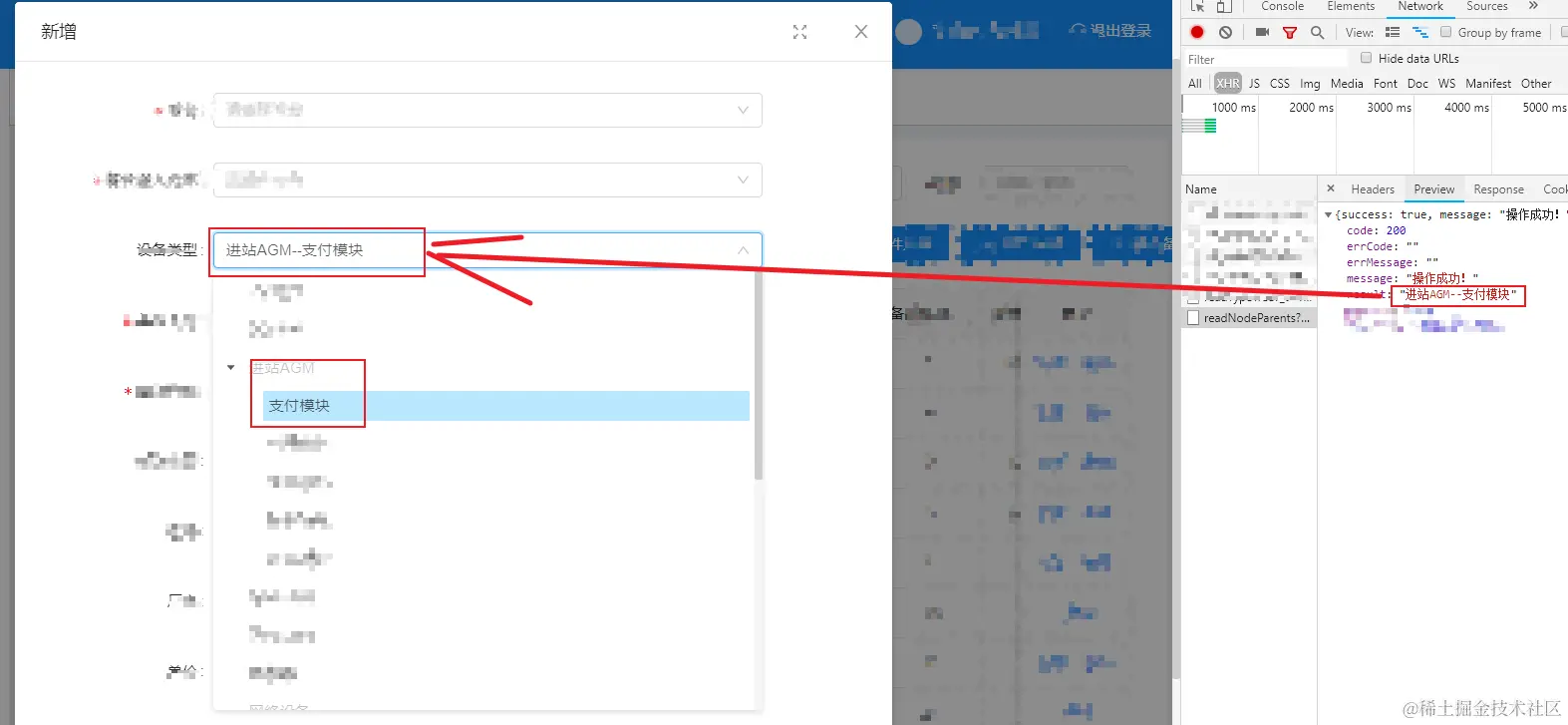1568x725 pixels.
Task: Switch to large request rows view icon
Action: pos(1393,33)
